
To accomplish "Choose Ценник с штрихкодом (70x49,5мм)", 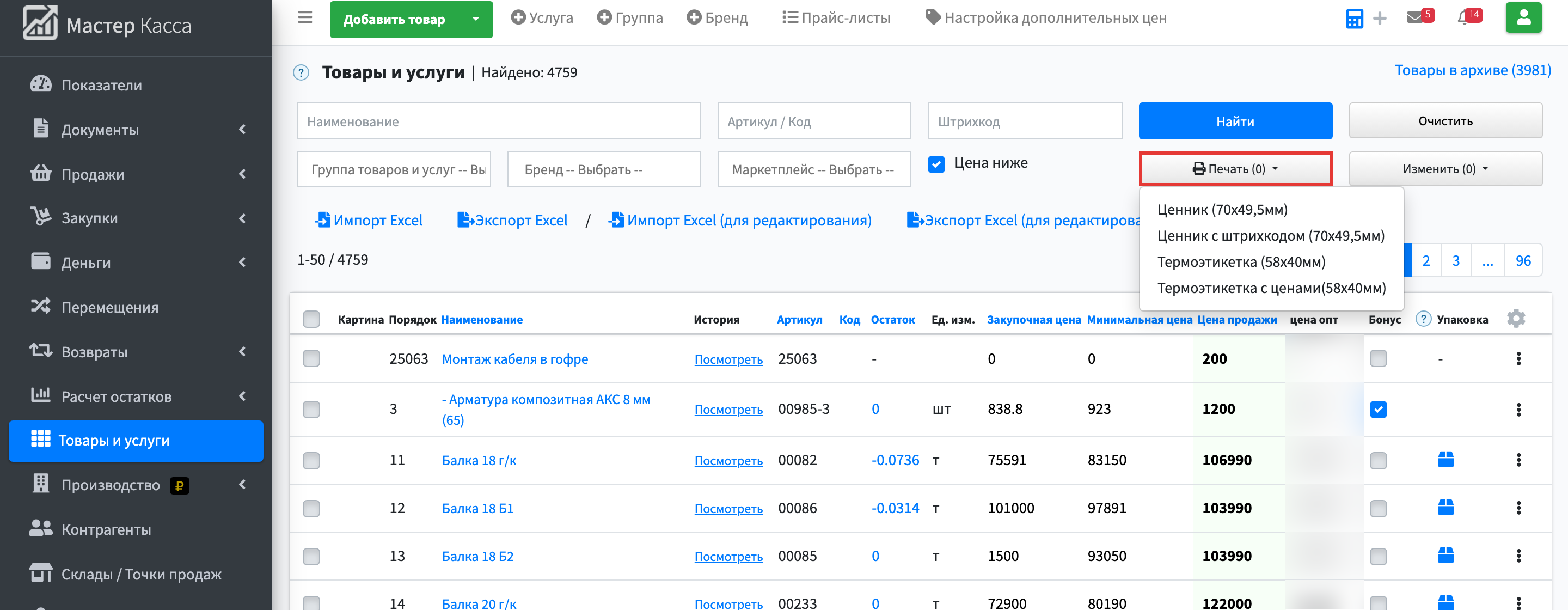I will point(1270,236).
